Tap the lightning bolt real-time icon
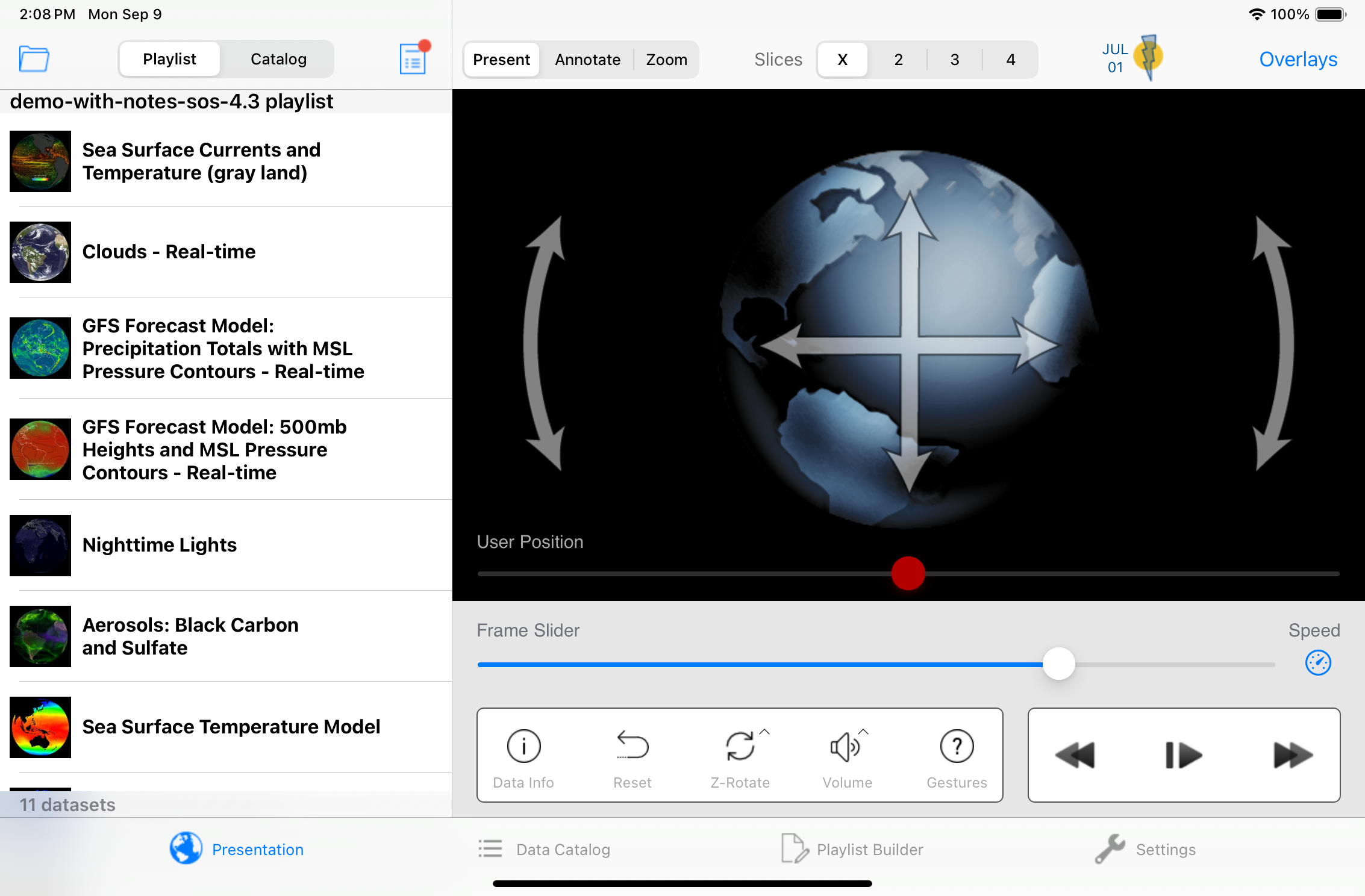 click(x=1148, y=58)
